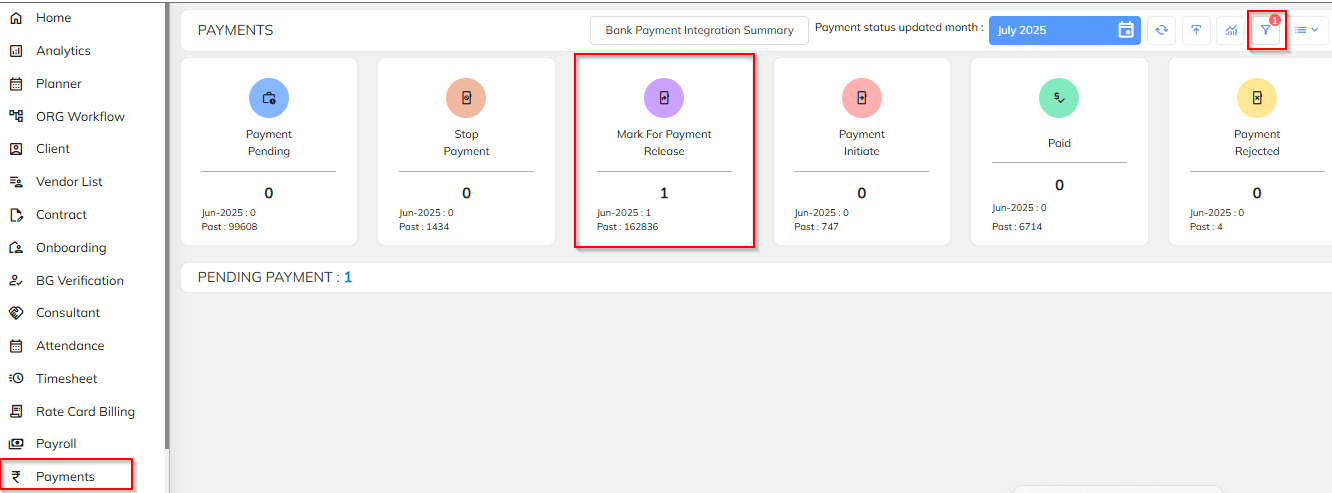
Task: Click the Vendor List icon
Action: click(x=16, y=182)
